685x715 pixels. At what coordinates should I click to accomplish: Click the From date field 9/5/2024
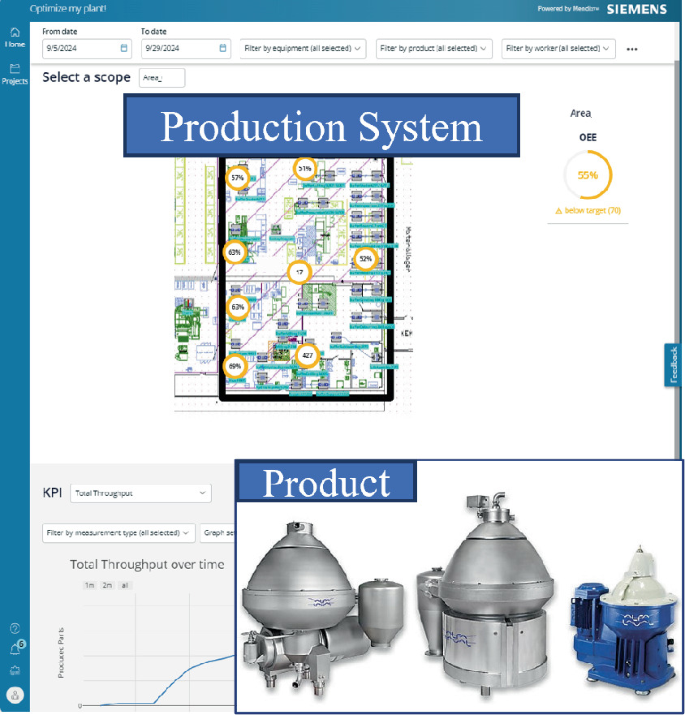(87, 48)
